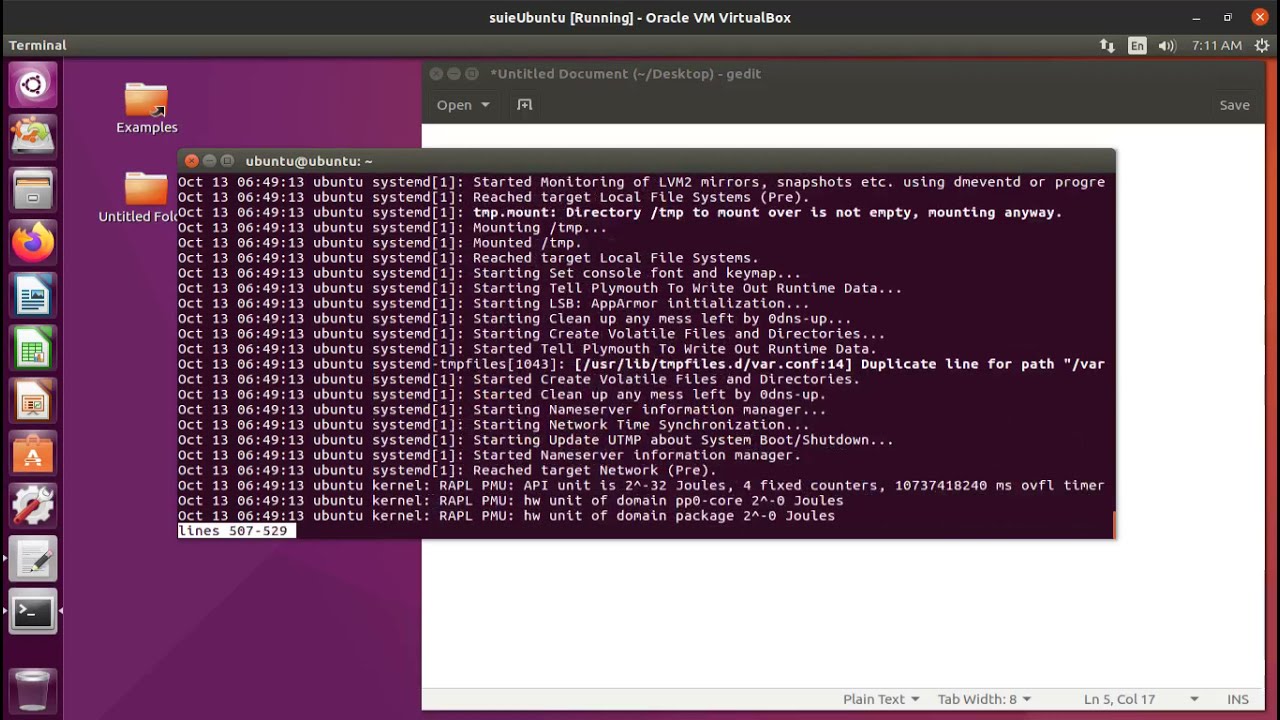1280x720 pixels.
Task: Expand the Open dropdown in gedit
Action: click(x=463, y=105)
